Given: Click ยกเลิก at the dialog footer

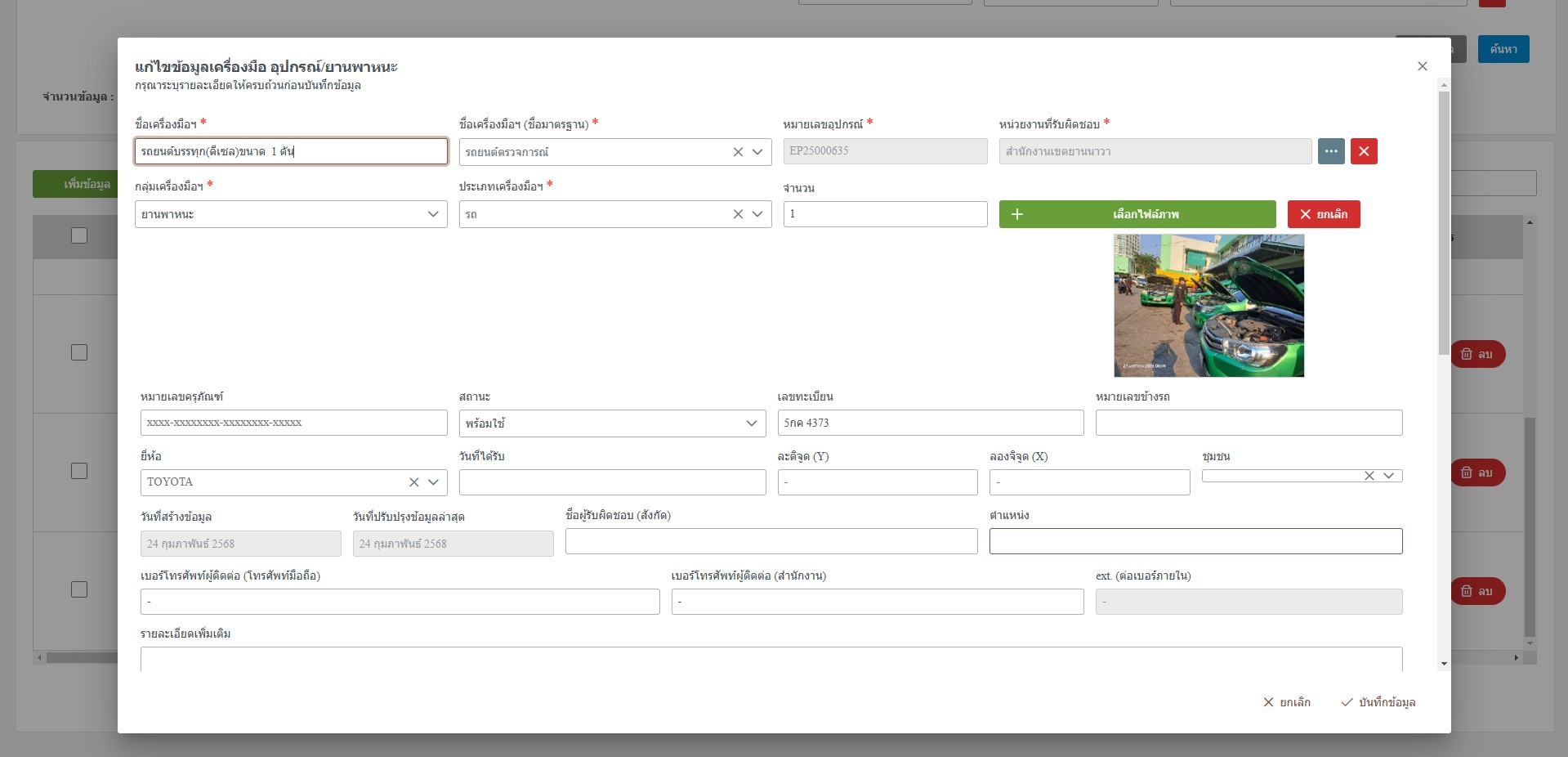Looking at the screenshot, I should pyautogui.click(x=1287, y=702).
